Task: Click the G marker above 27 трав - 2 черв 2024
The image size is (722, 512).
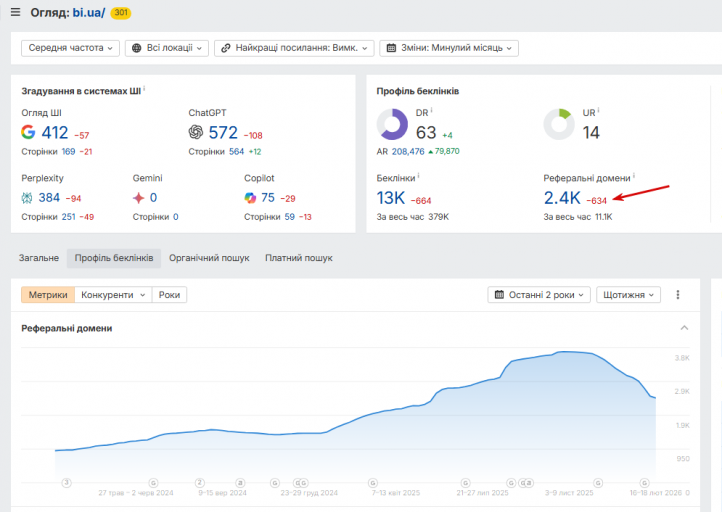Action: (x=153, y=483)
